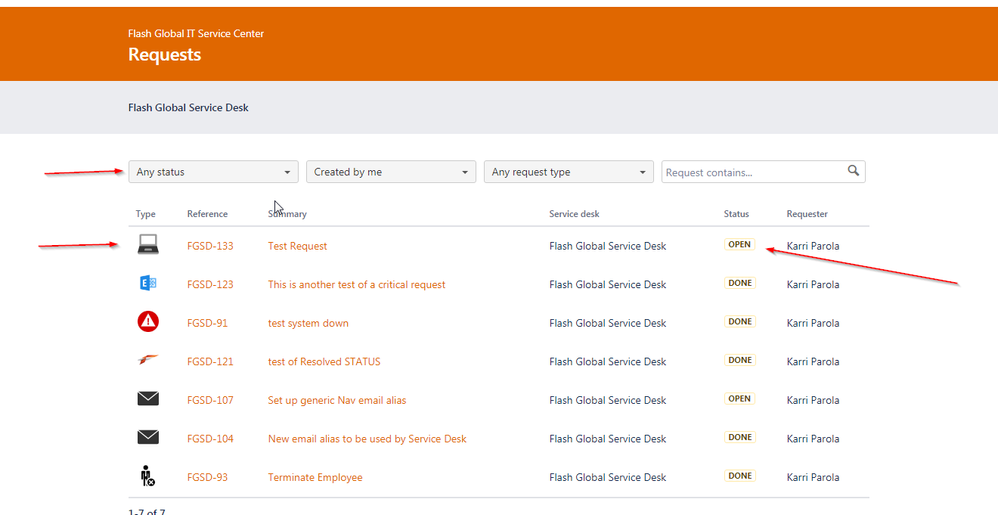Click the OPEN status badge for FGSD-107
998x515 pixels.
click(740, 399)
